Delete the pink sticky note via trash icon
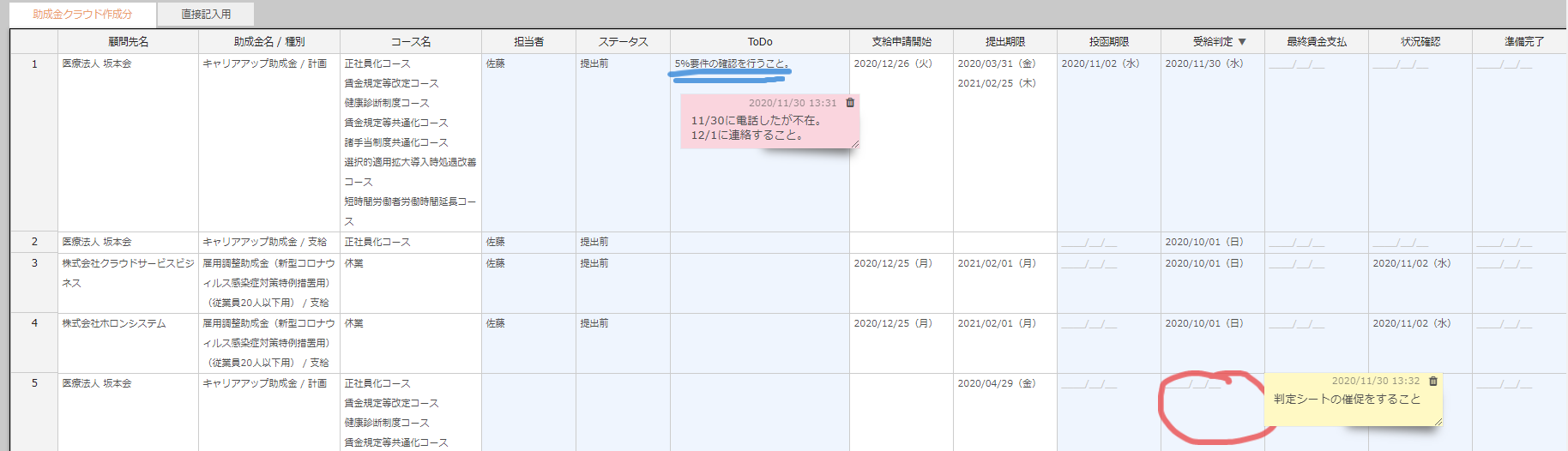1568x451 pixels. click(850, 103)
